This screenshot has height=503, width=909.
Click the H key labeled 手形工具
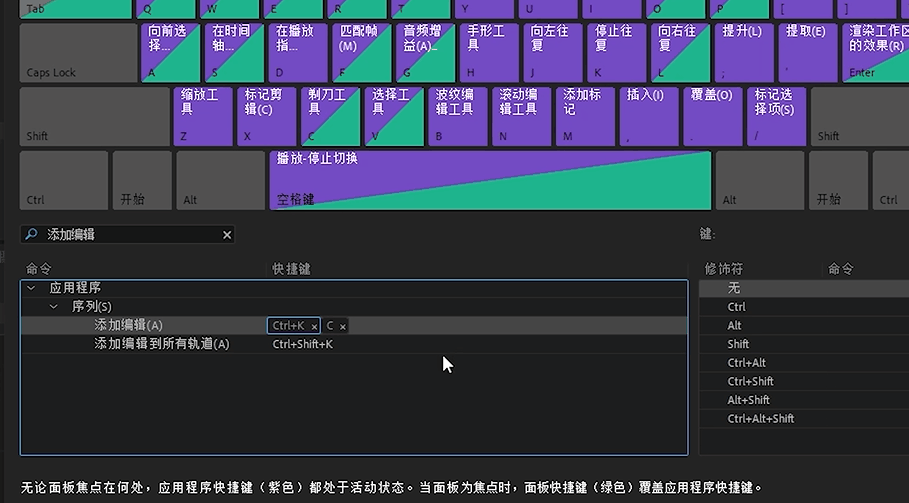pos(489,53)
